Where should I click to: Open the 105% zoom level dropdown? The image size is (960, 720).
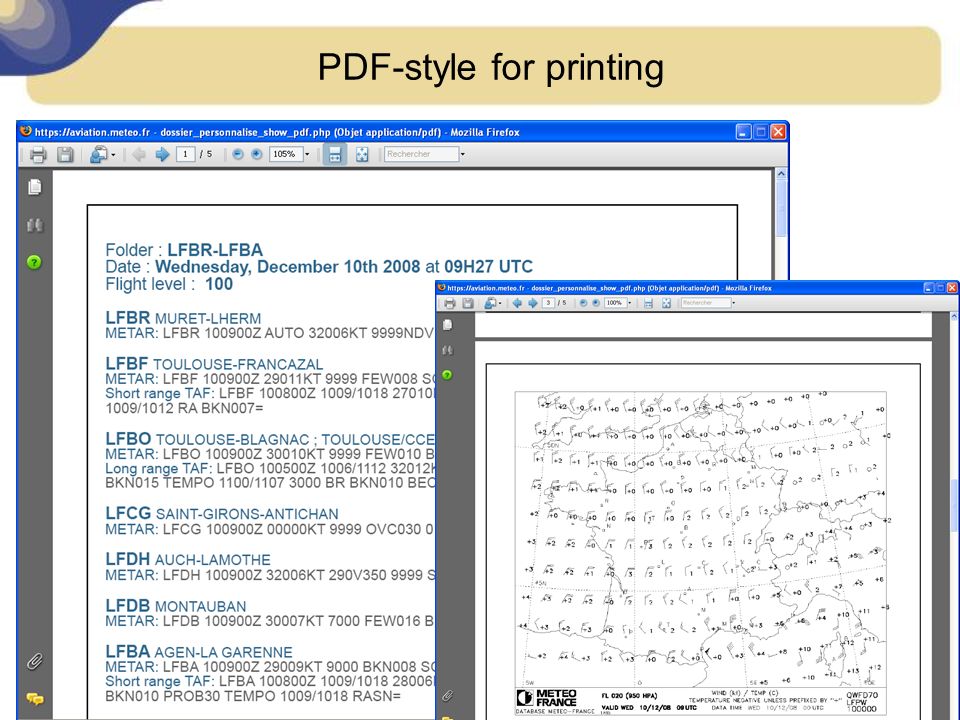[307, 154]
